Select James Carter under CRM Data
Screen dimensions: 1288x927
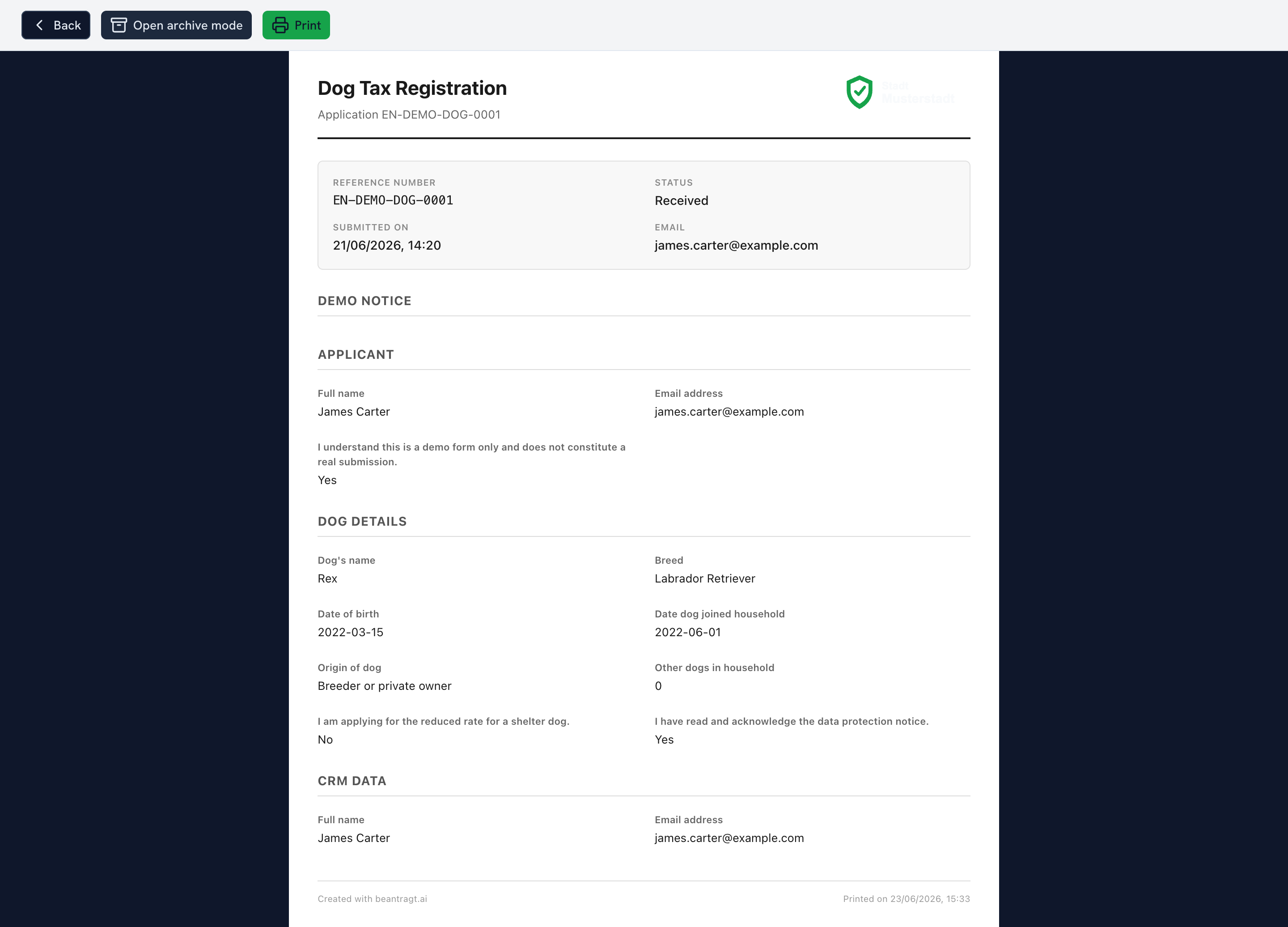coord(354,838)
